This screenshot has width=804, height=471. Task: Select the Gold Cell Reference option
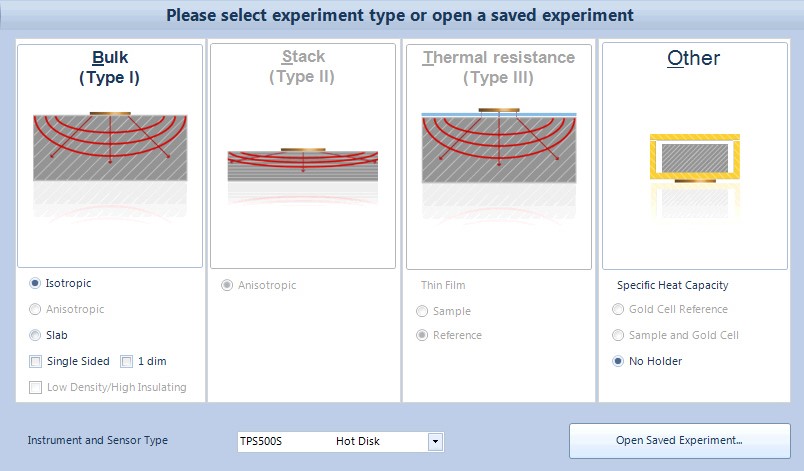pyautogui.click(x=620, y=310)
